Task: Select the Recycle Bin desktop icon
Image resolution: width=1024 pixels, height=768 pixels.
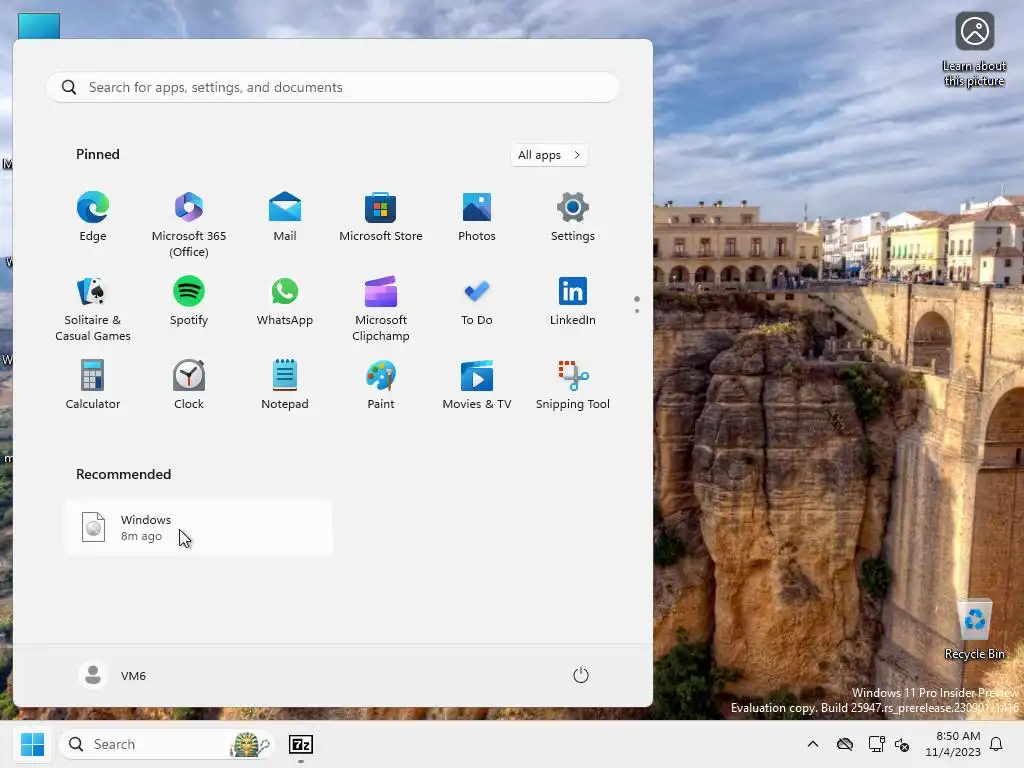Action: point(974,630)
